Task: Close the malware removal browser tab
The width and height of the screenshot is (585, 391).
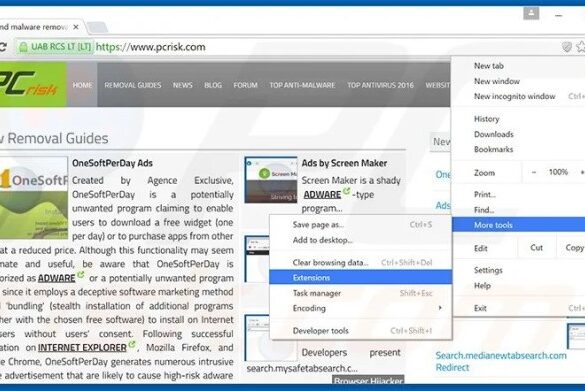Action: 76,27
